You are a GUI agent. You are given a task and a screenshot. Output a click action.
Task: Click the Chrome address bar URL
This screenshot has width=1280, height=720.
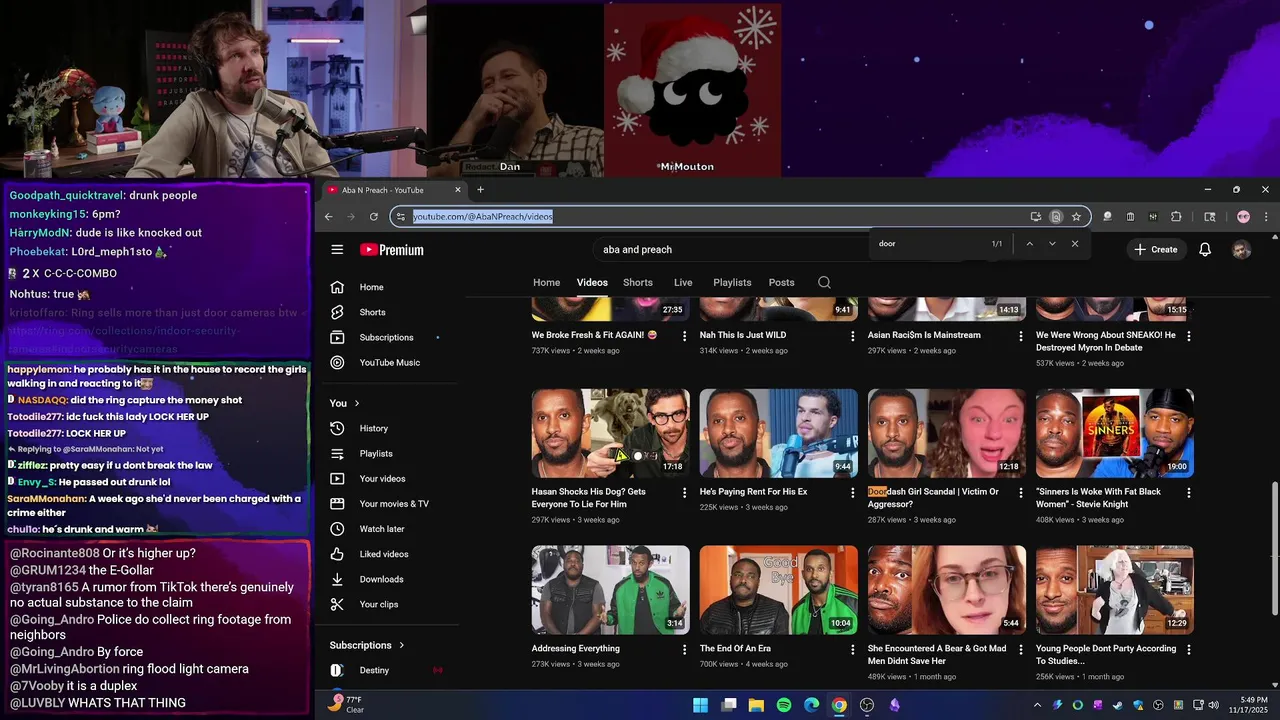point(482,216)
